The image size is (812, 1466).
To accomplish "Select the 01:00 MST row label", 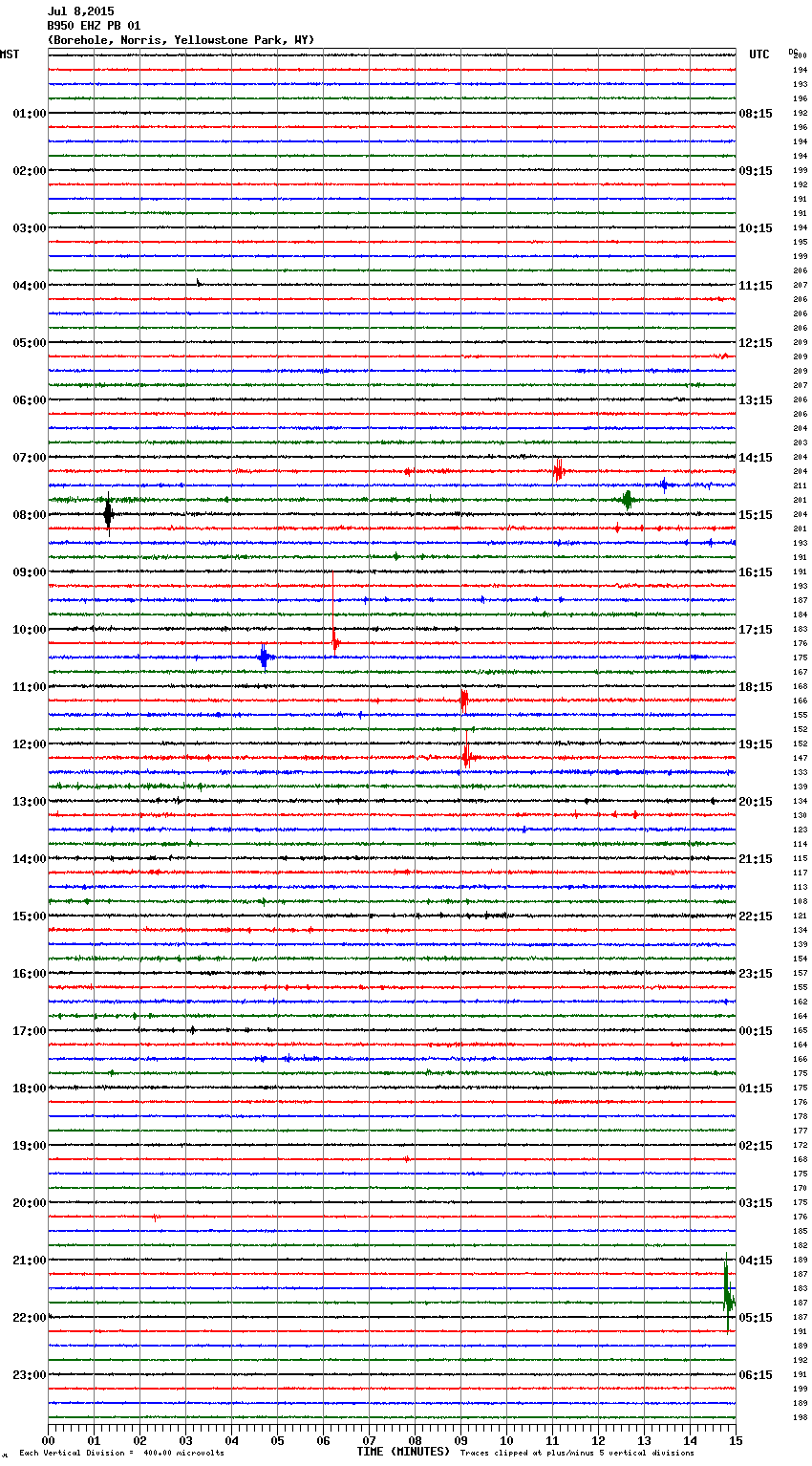I will [x=30, y=114].
